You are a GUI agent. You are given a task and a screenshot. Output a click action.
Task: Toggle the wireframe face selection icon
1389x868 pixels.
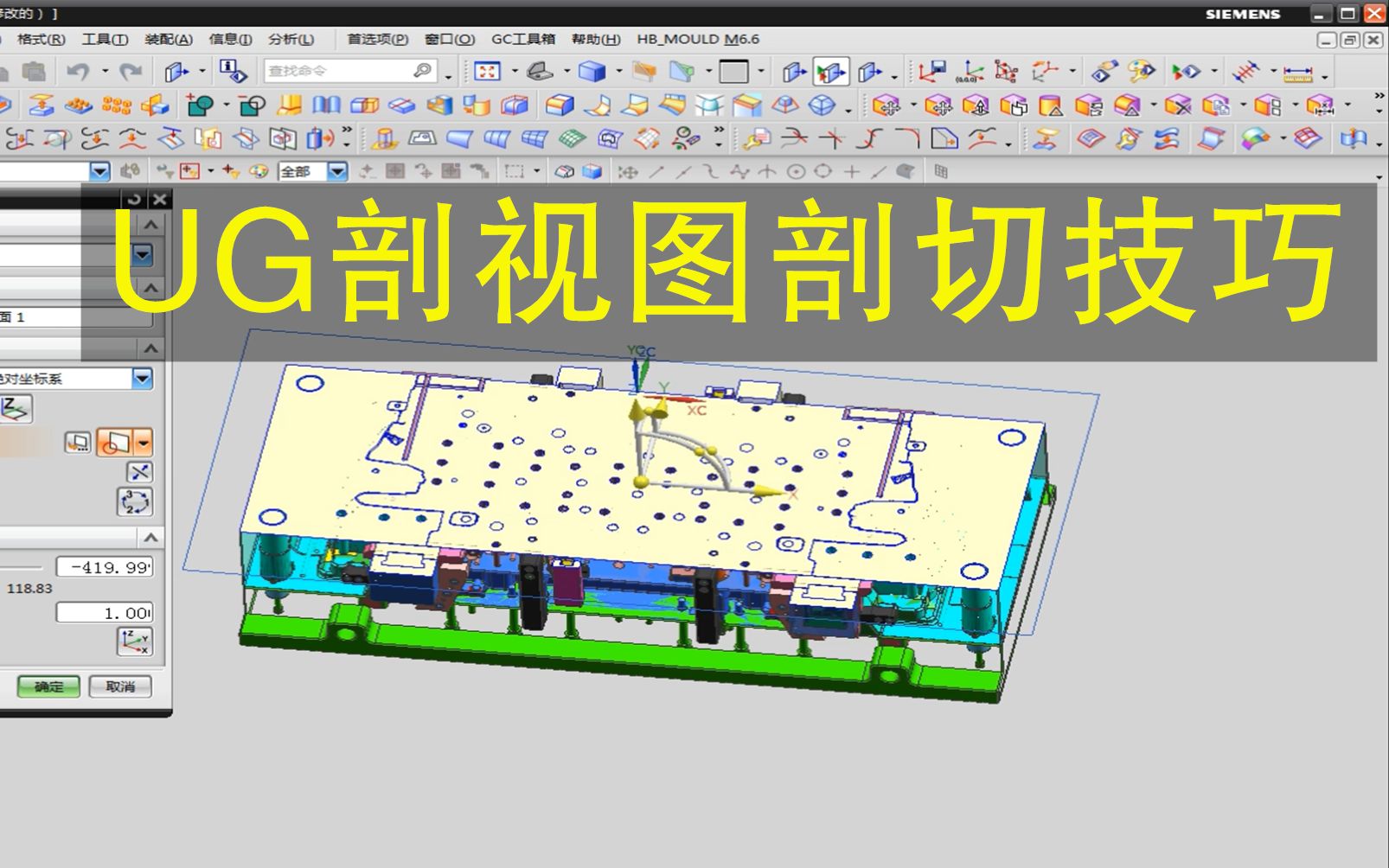[564, 171]
